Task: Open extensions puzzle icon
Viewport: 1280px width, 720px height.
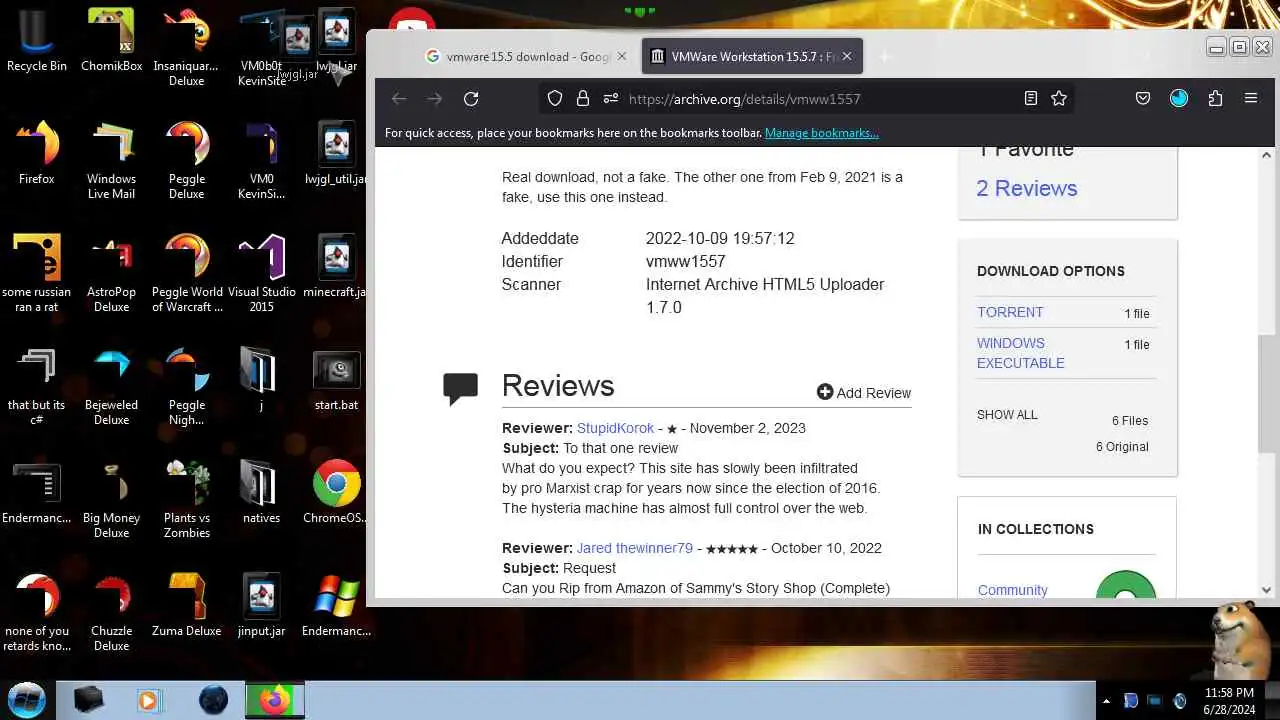Action: 1215,98
